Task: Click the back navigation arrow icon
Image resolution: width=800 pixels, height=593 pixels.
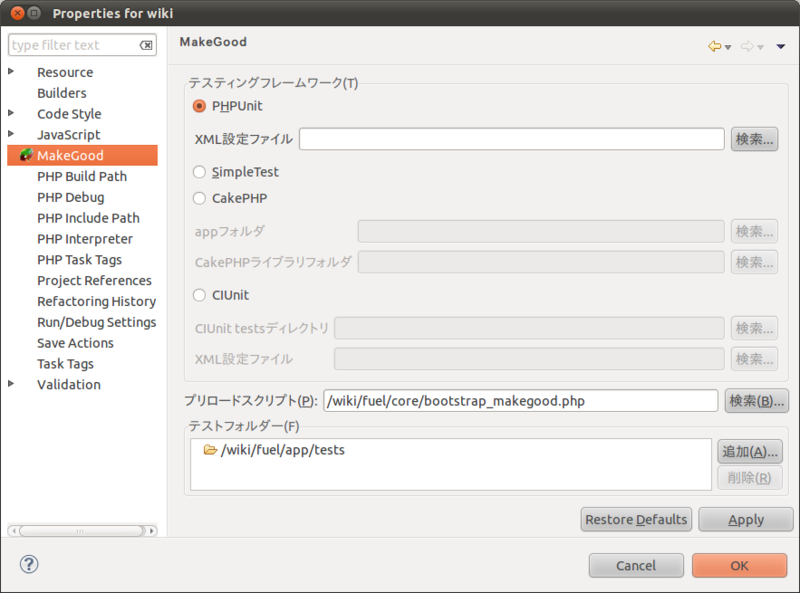Action: coord(714,46)
